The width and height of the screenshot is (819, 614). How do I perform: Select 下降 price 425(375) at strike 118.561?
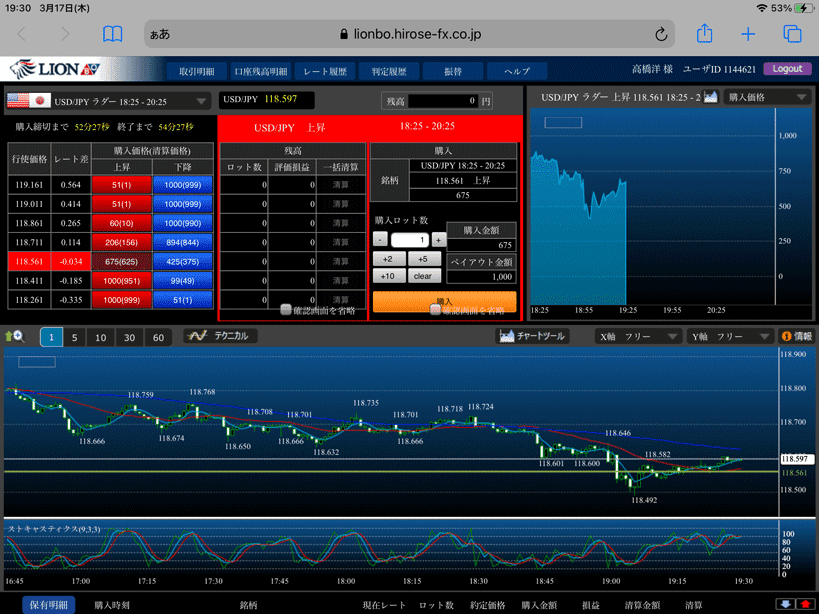183,262
